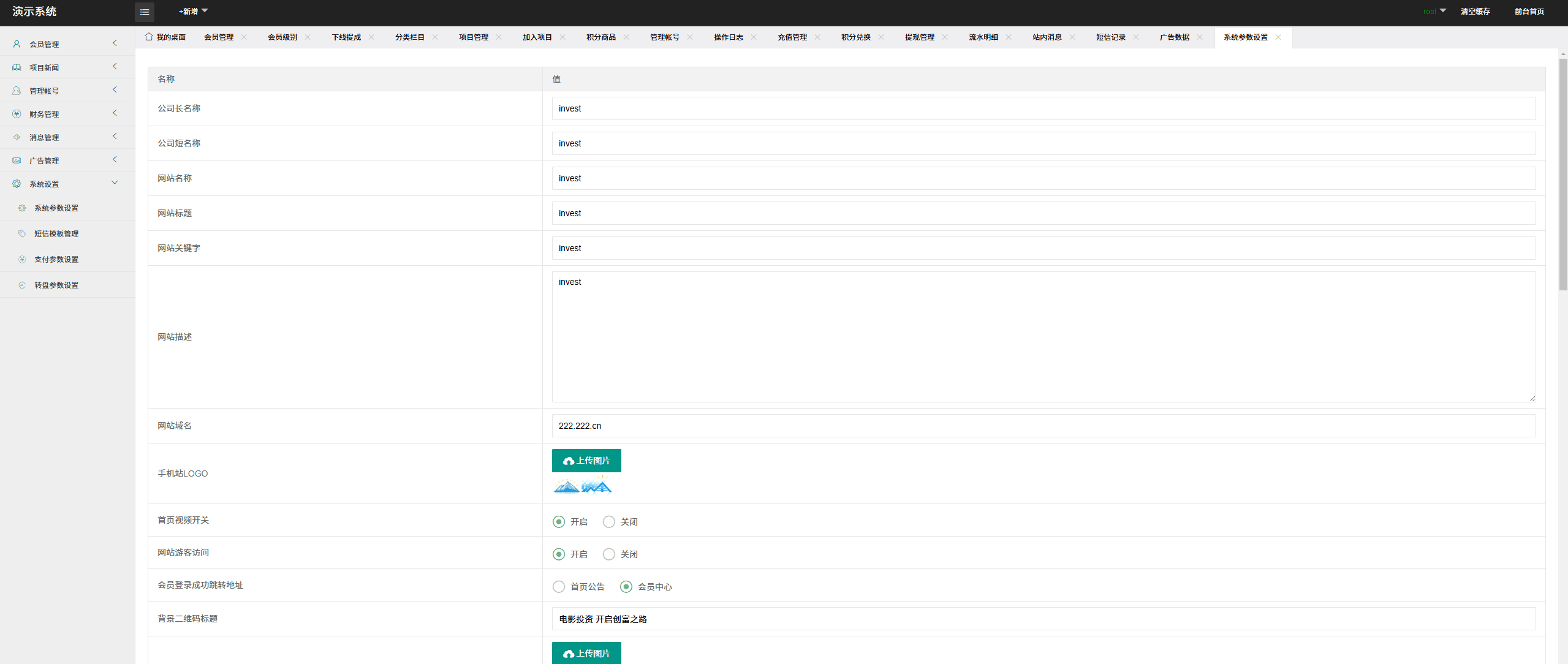
Task: Click the 公司长名称 input field
Action: click(x=1043, y=108)
